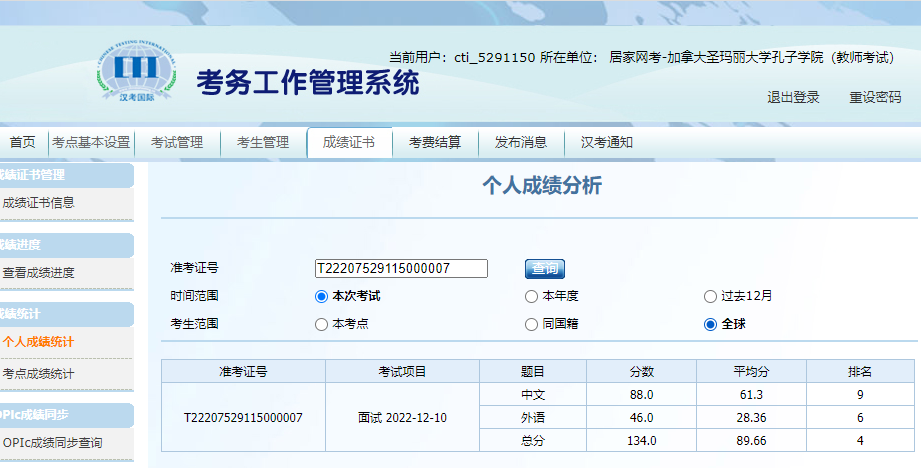Click the 准考证号 input field
922x468 pixels.
(401, 268)
